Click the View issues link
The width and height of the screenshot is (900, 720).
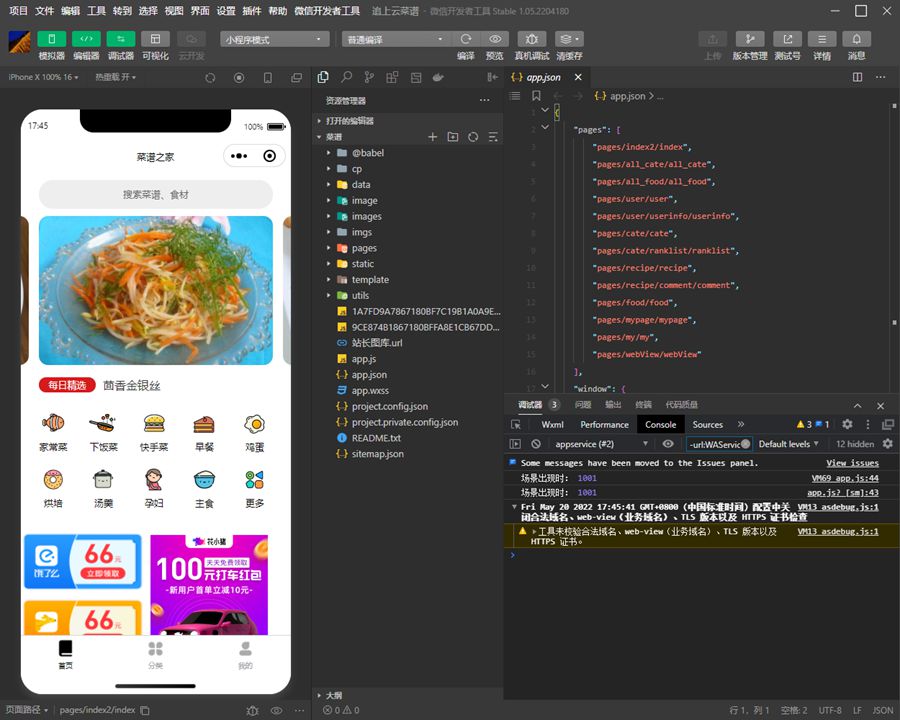[x=852, y=463]
